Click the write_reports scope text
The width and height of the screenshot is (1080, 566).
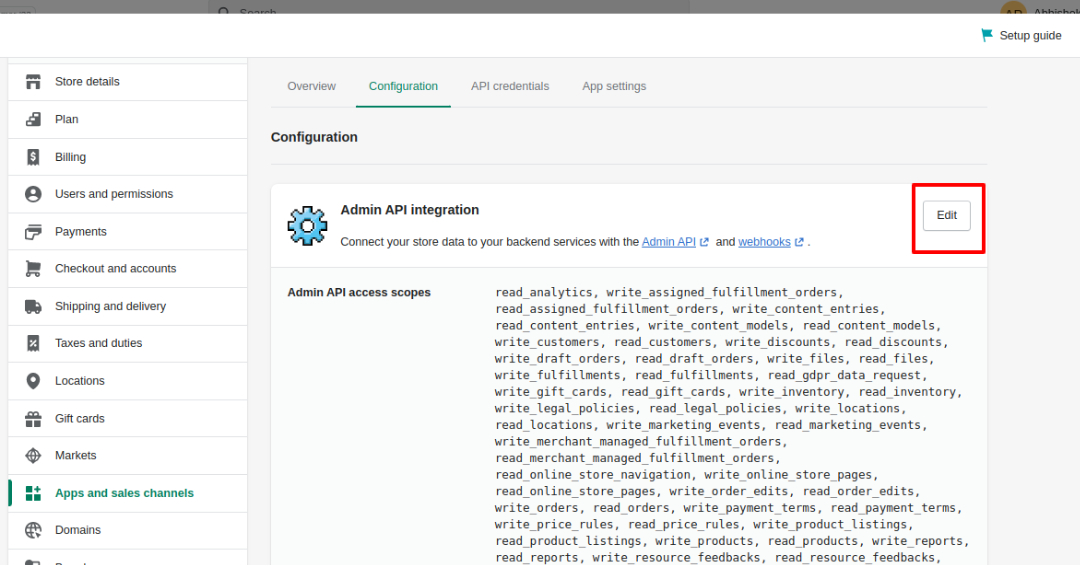point(917,541)
